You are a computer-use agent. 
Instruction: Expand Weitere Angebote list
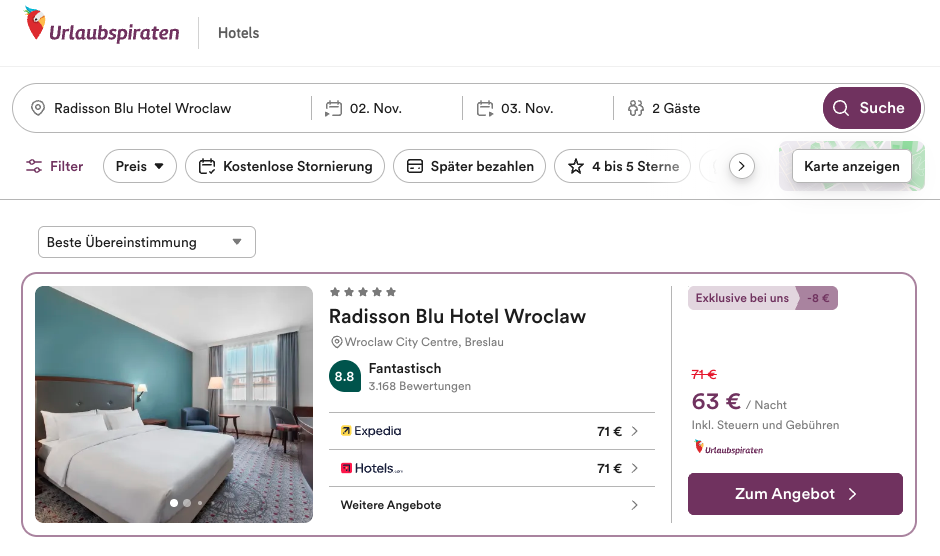[x=490, y=505]
